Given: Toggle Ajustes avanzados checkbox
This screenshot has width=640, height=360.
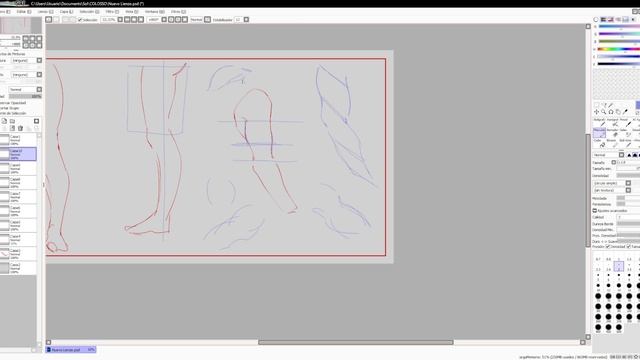Looking at the screenshot, I should click(x=595, y=211).
